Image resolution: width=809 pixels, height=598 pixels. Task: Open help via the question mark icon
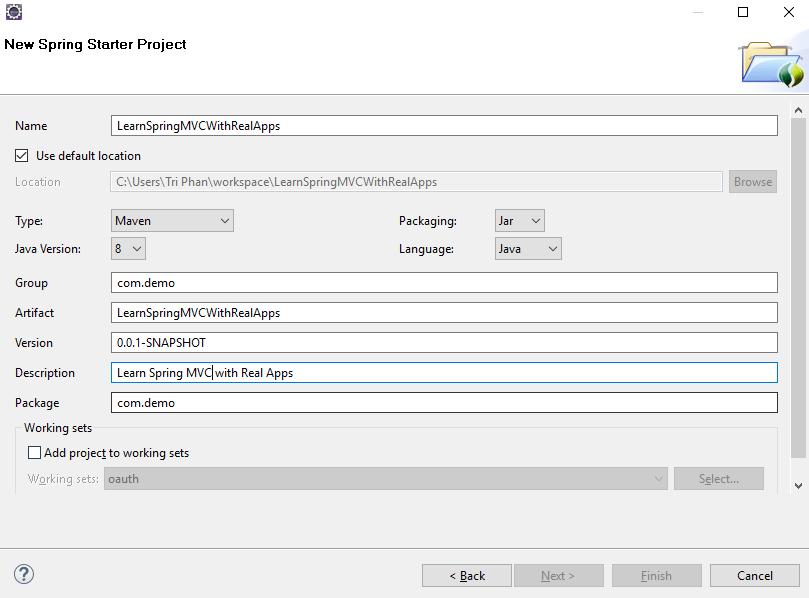click(23, 574)
